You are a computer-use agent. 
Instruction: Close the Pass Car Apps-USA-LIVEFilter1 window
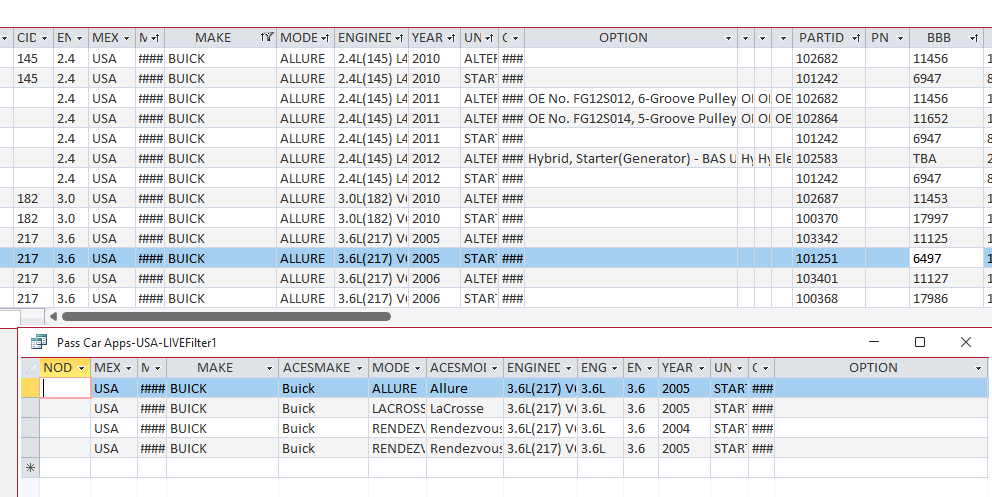965,342
